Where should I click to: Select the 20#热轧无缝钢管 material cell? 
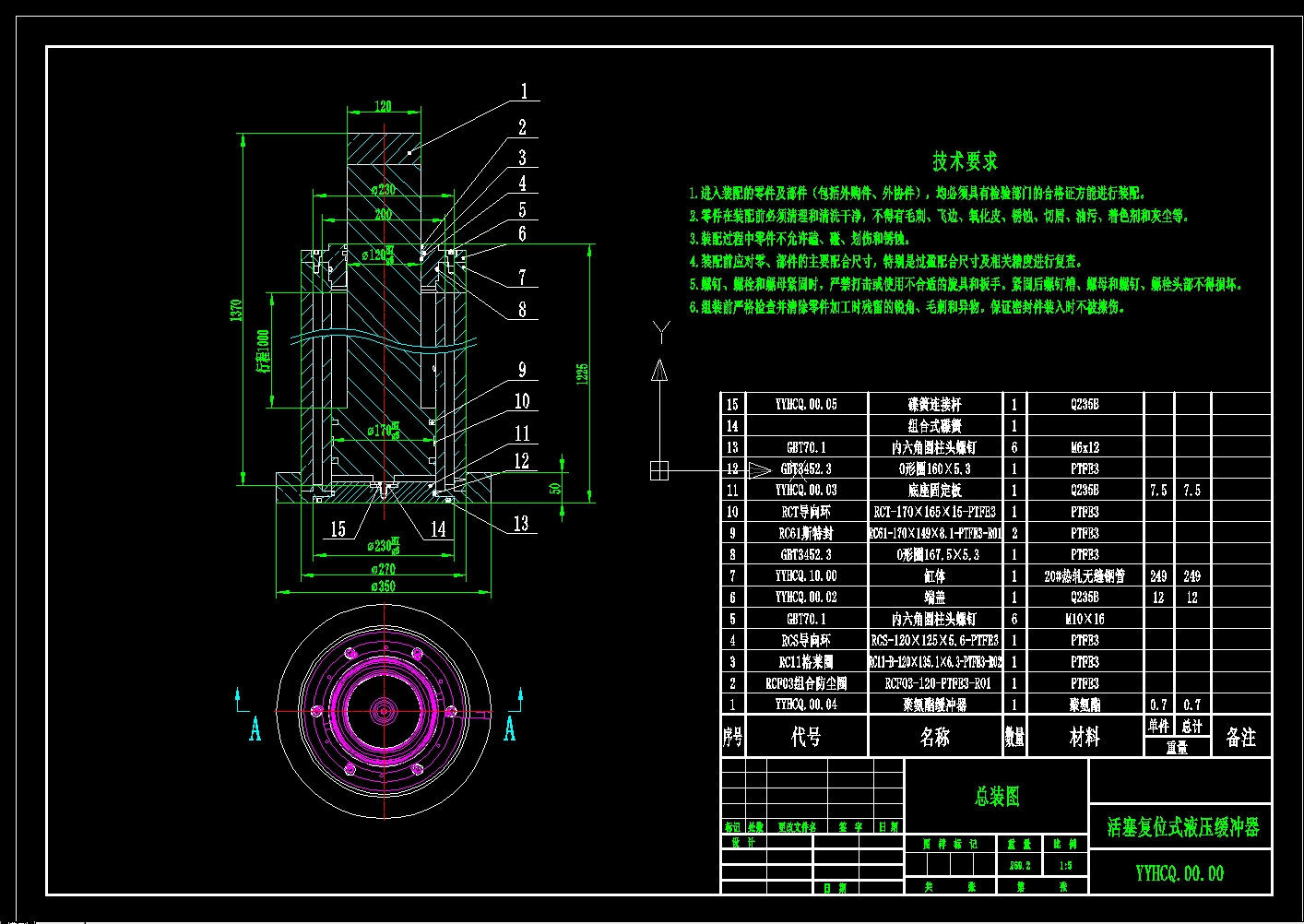tap(1085, 576)
